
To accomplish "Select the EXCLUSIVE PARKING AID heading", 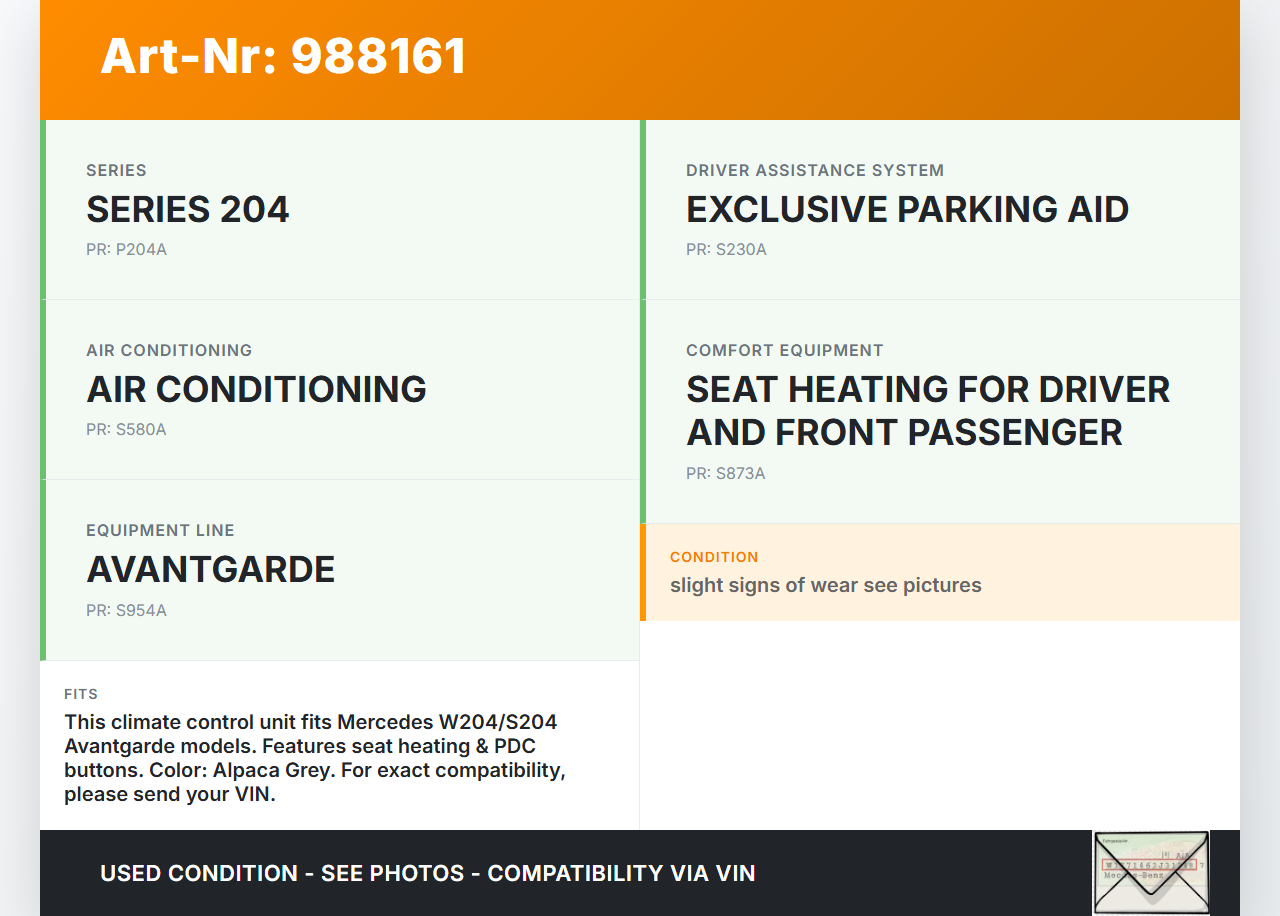I will click(907, 210).
